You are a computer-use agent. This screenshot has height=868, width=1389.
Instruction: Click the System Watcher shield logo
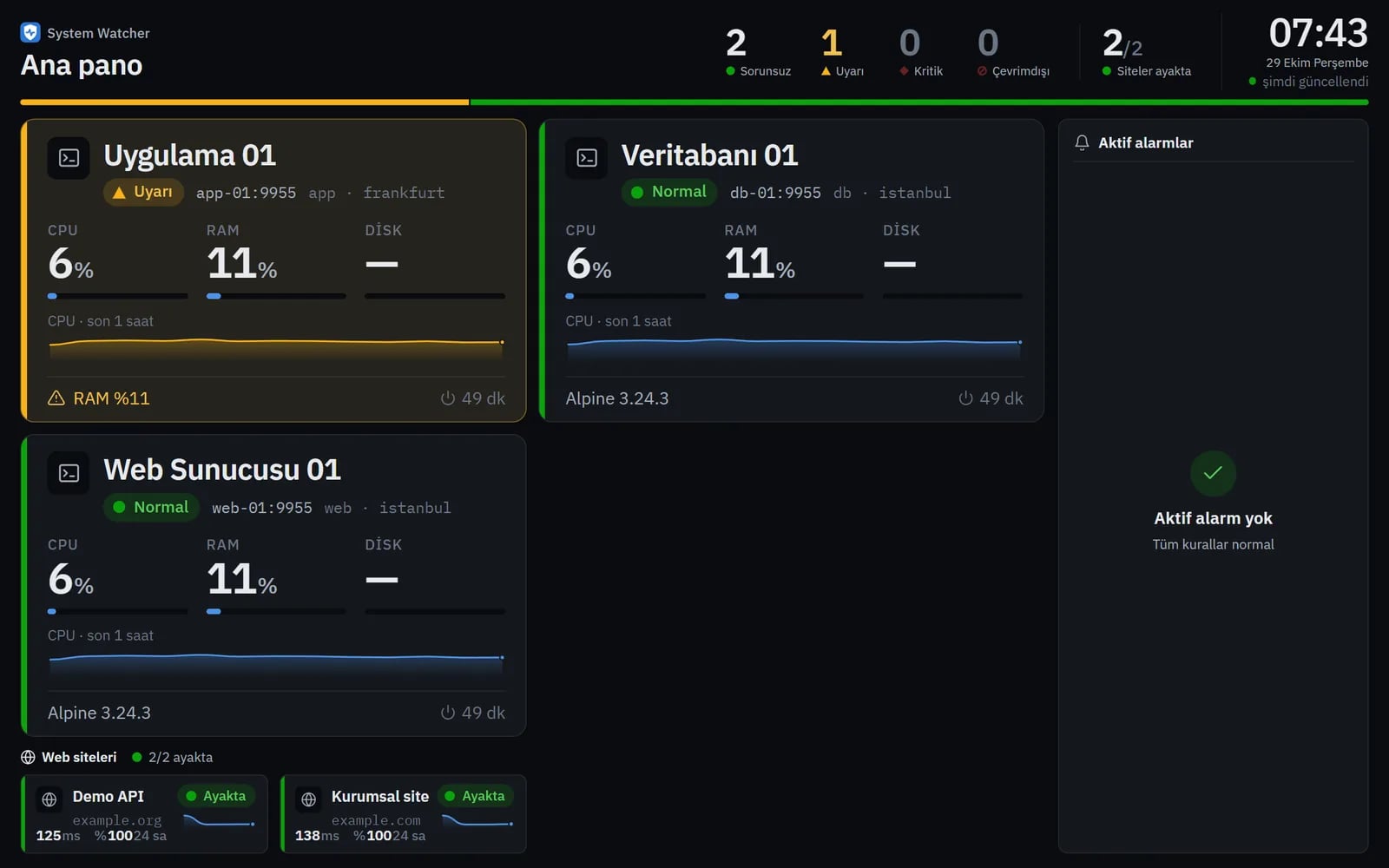point(30,33)
